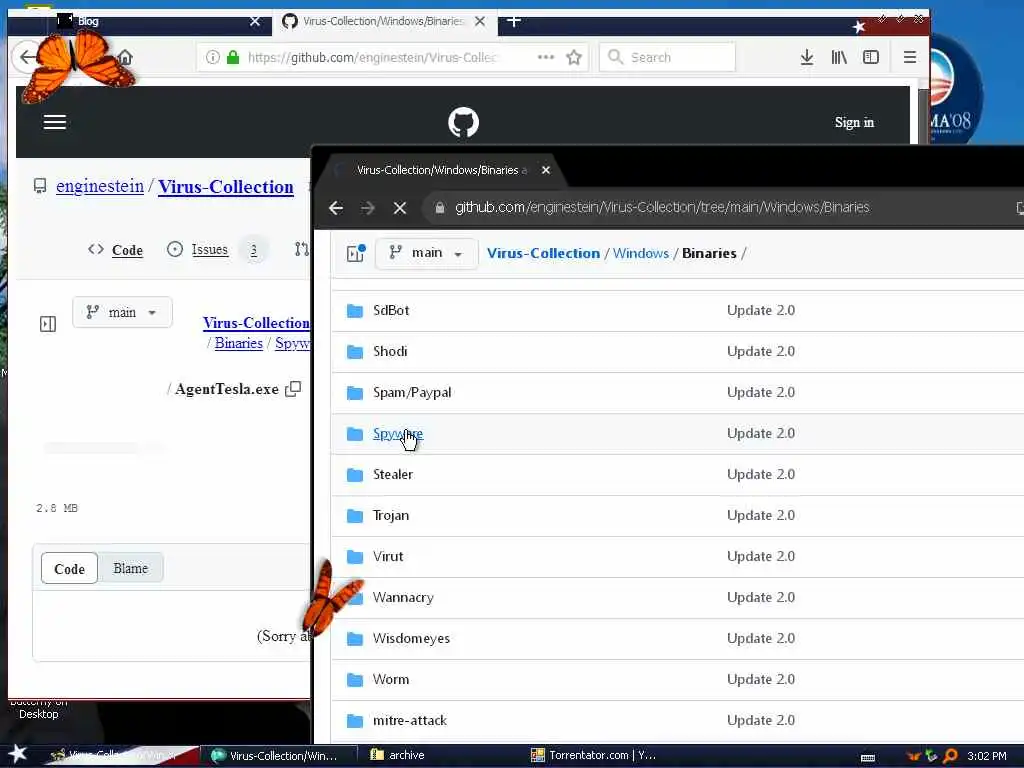
Task: Click mitre-attack folder icon
Action: pyautogui.click(x=355, y=721)
